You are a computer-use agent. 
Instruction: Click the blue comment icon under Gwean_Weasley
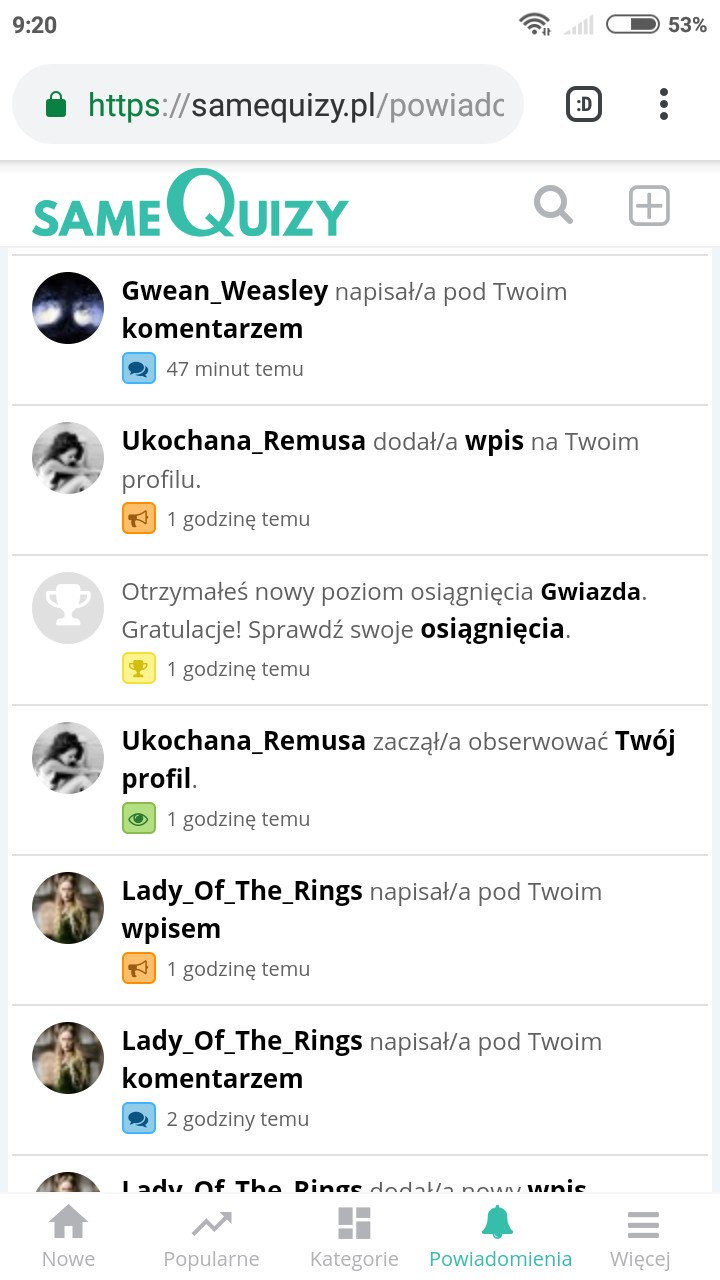[x=139, y=369]
